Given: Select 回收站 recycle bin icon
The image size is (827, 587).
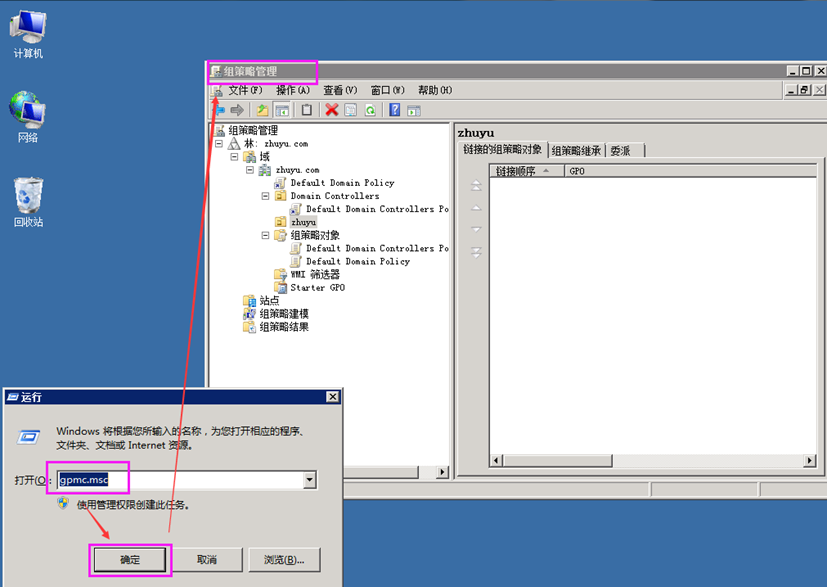Looking at the screenshot, I should click(28, 202).
